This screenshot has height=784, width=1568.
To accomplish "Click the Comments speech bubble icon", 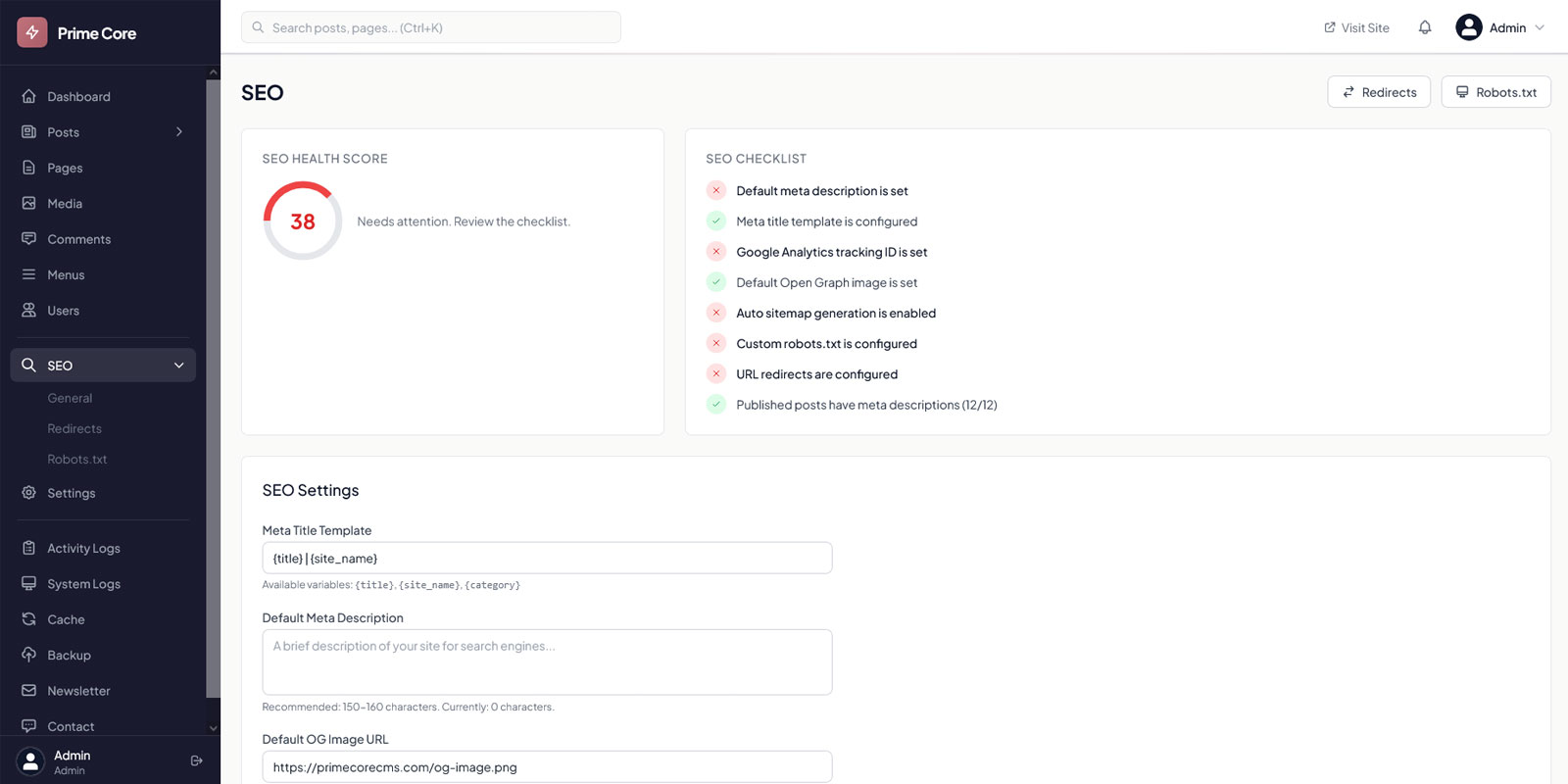I will coord(29,239).
